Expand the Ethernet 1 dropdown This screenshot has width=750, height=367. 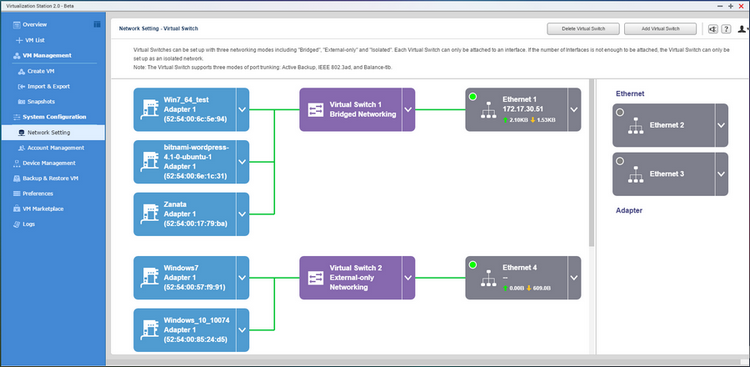click(574, 110)
